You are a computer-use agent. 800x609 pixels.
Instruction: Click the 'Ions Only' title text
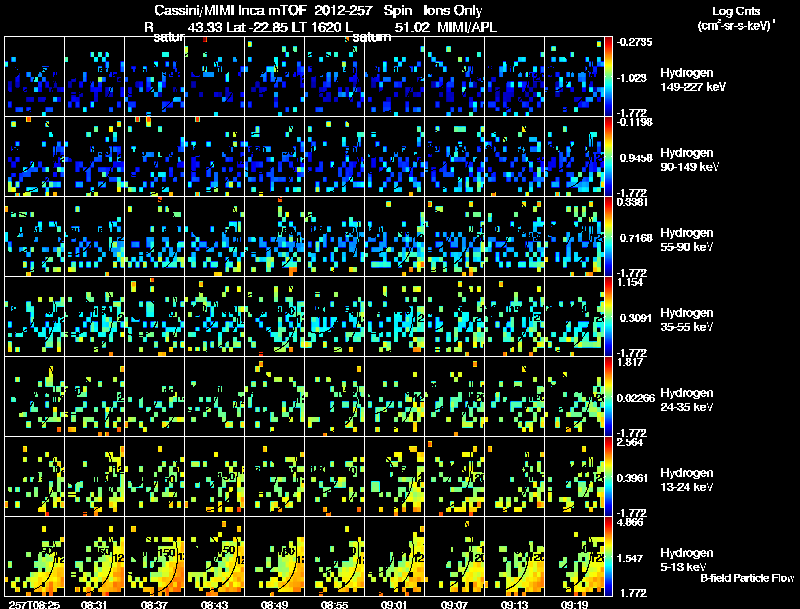click(x=453, y=10)
